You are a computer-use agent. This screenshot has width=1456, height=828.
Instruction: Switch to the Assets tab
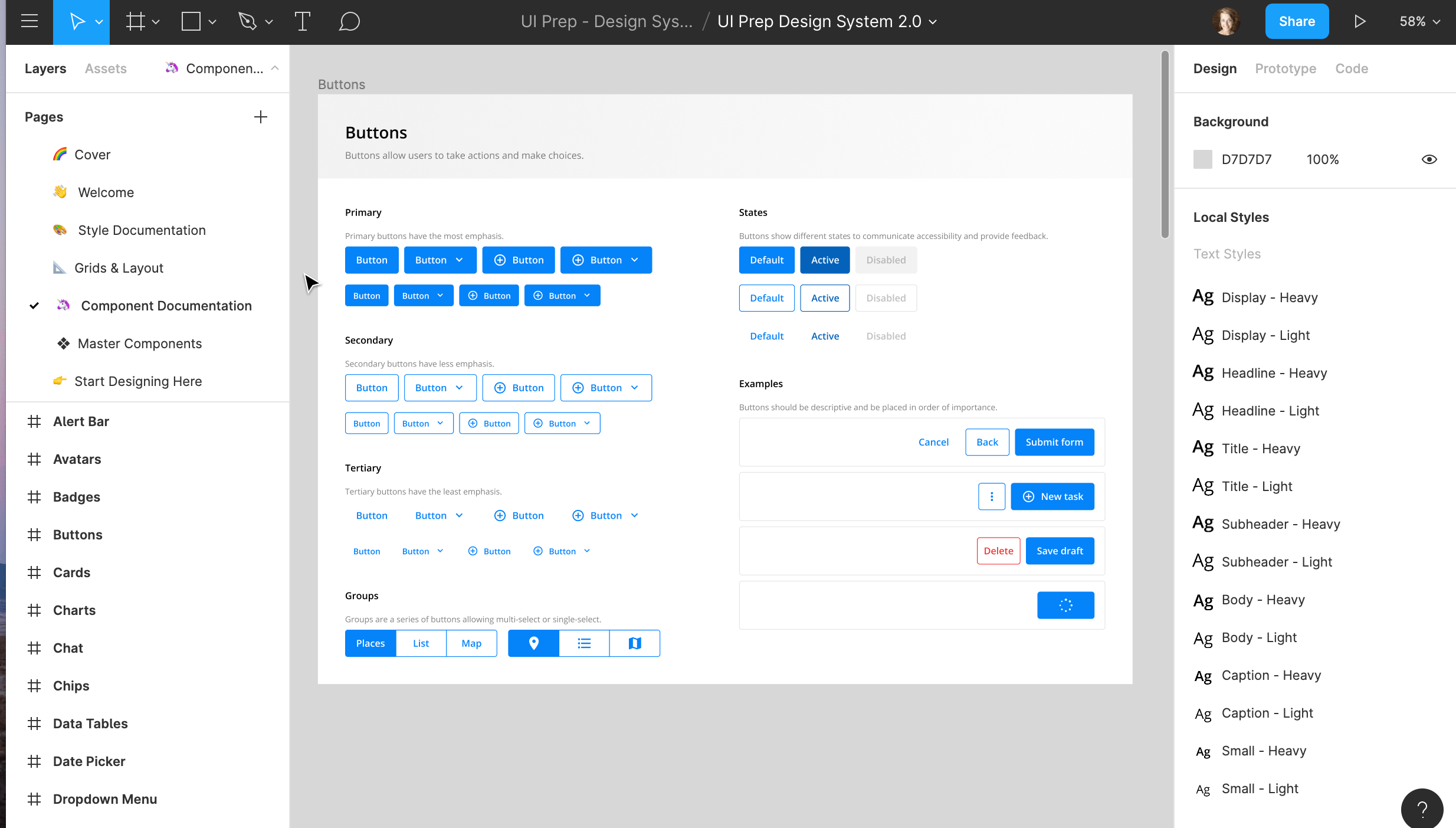pyautogui.click(x=106, y=68)
